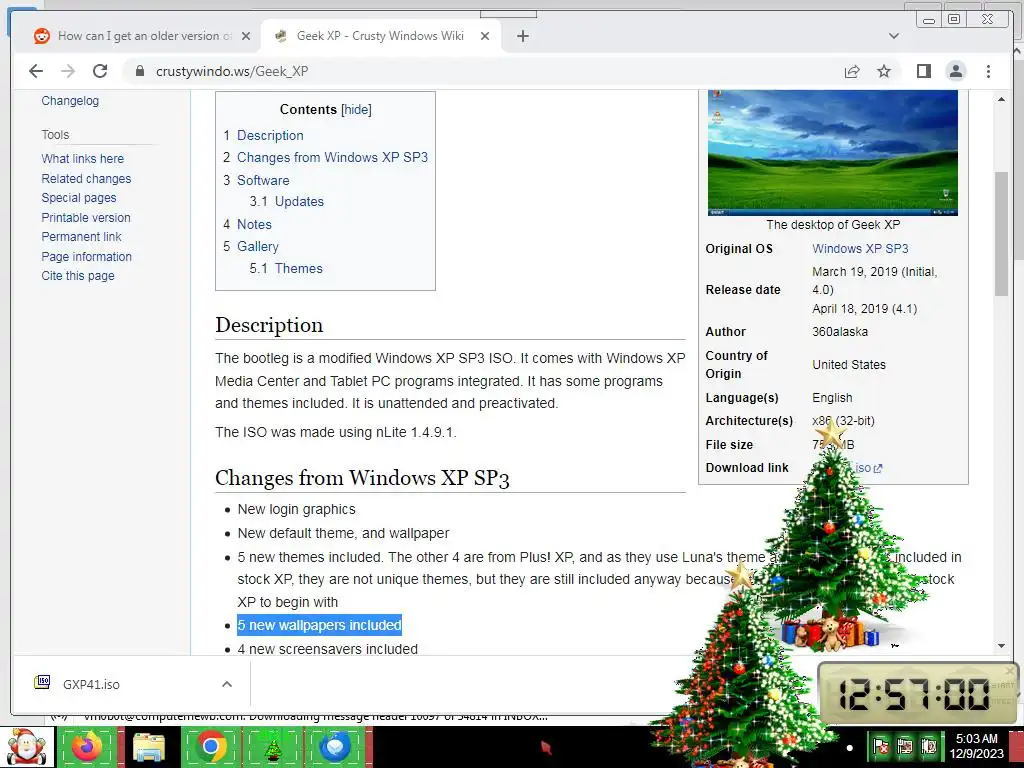The height and width of the screenshot is (768, 1024).
Task: Close the Geek XP wiki tab
Action: pyautogui.click(x=485, y=36)
